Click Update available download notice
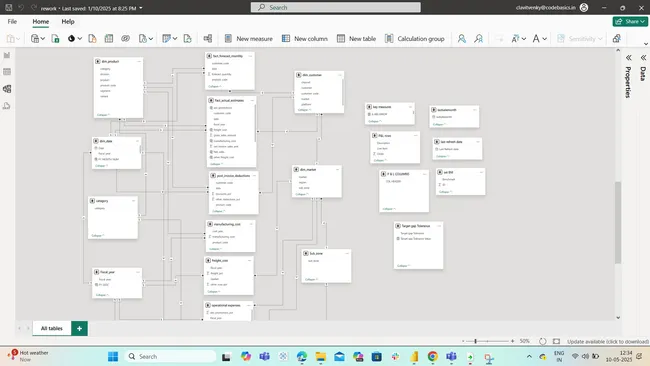The image size is (650, 366). (x=607, y=342)
